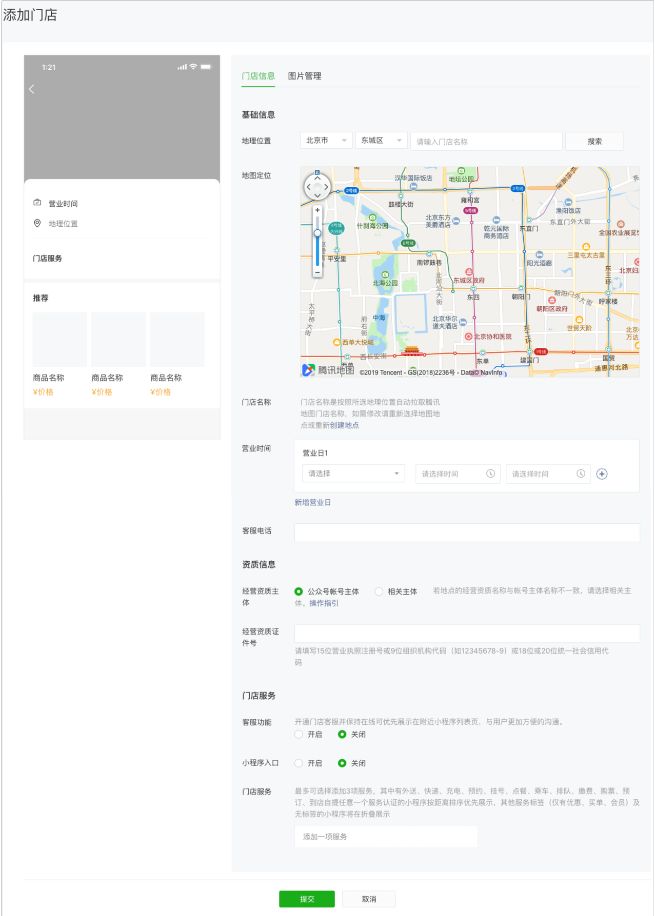Pan the map right with arrow control

(326, 187)
